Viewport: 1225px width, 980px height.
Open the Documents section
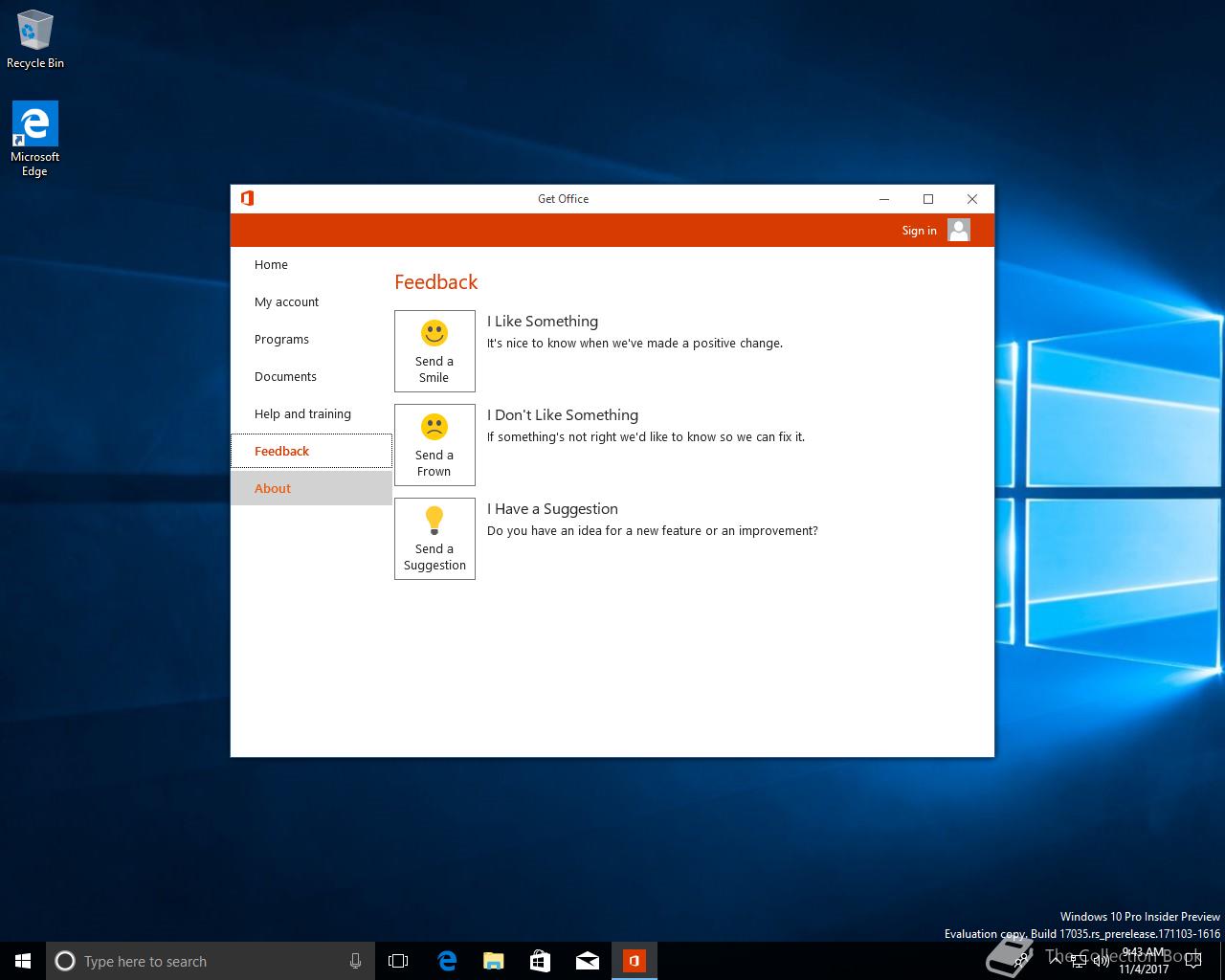coord(311,377)
